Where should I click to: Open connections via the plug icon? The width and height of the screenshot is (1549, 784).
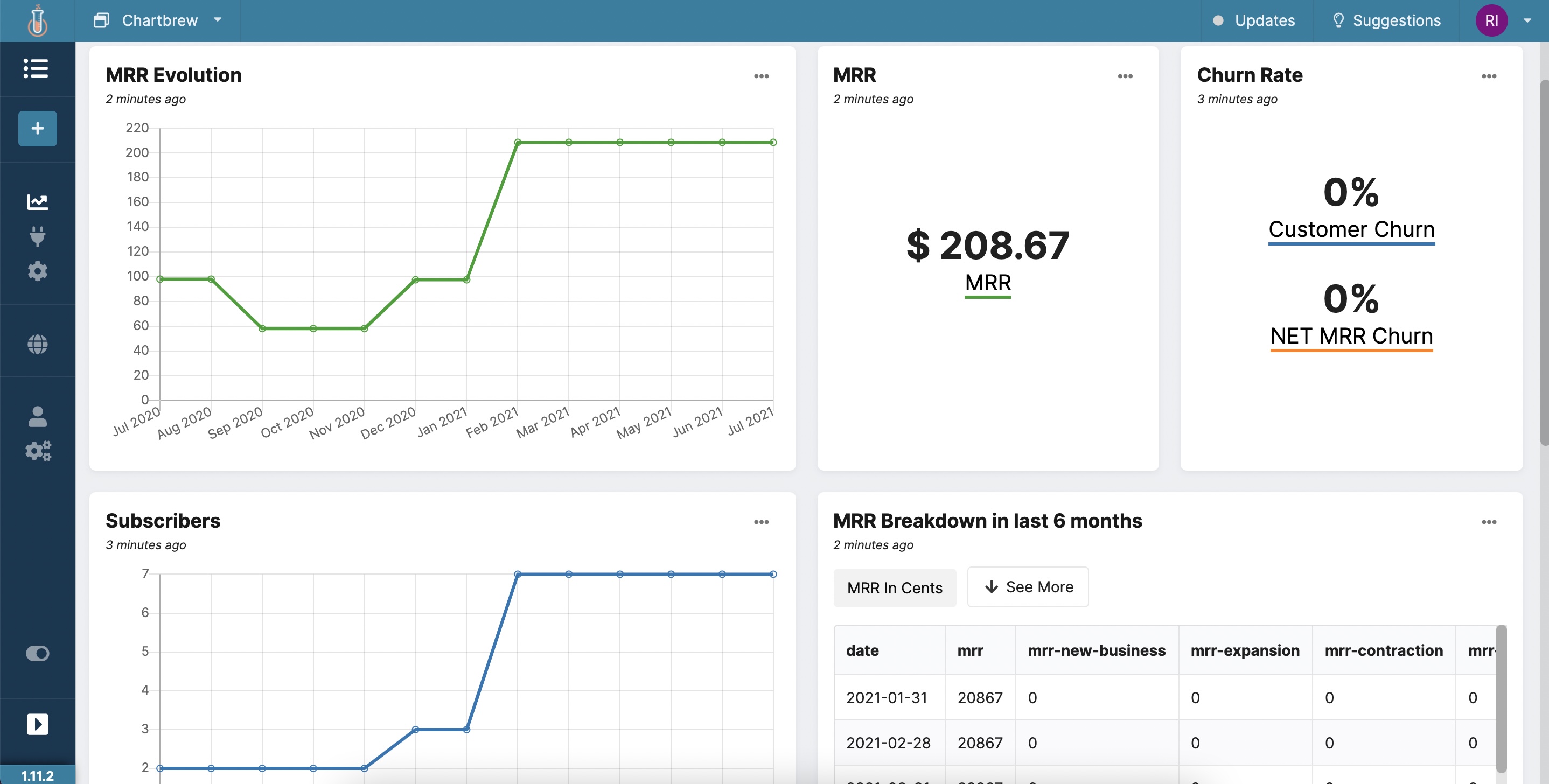[x=37, y=236]
